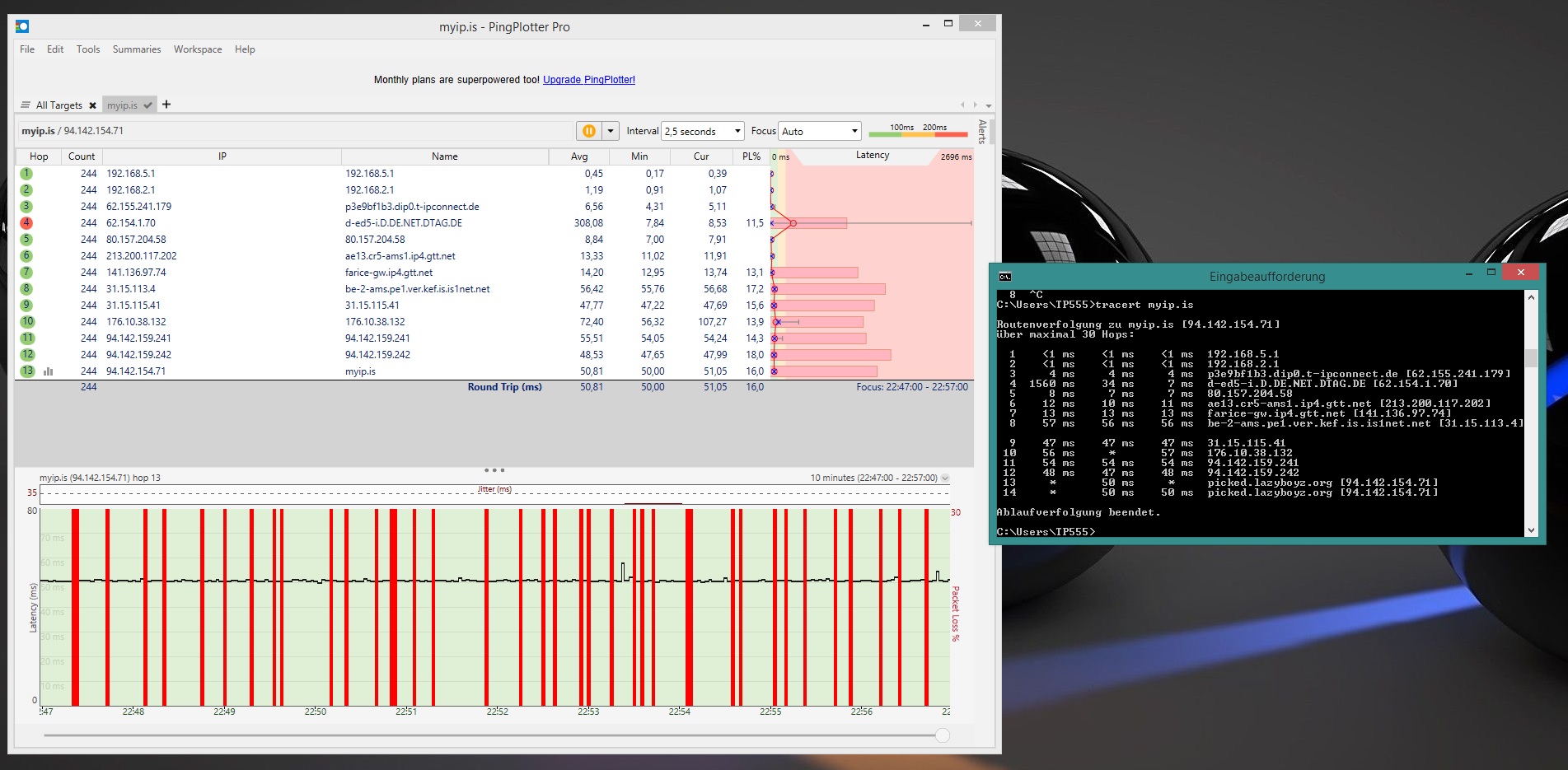Click the Command Prompt window icon
This screenshot has height=770, width=1568.
click(x=1005, y=277)
